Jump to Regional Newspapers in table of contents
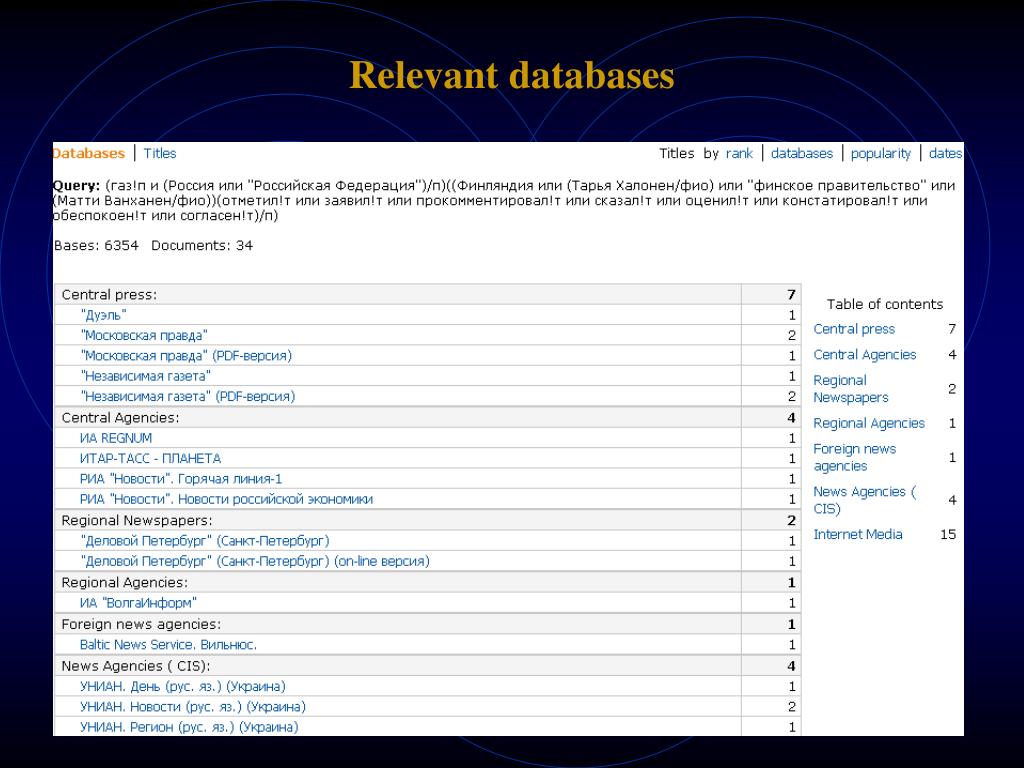 tap(850, 389)
